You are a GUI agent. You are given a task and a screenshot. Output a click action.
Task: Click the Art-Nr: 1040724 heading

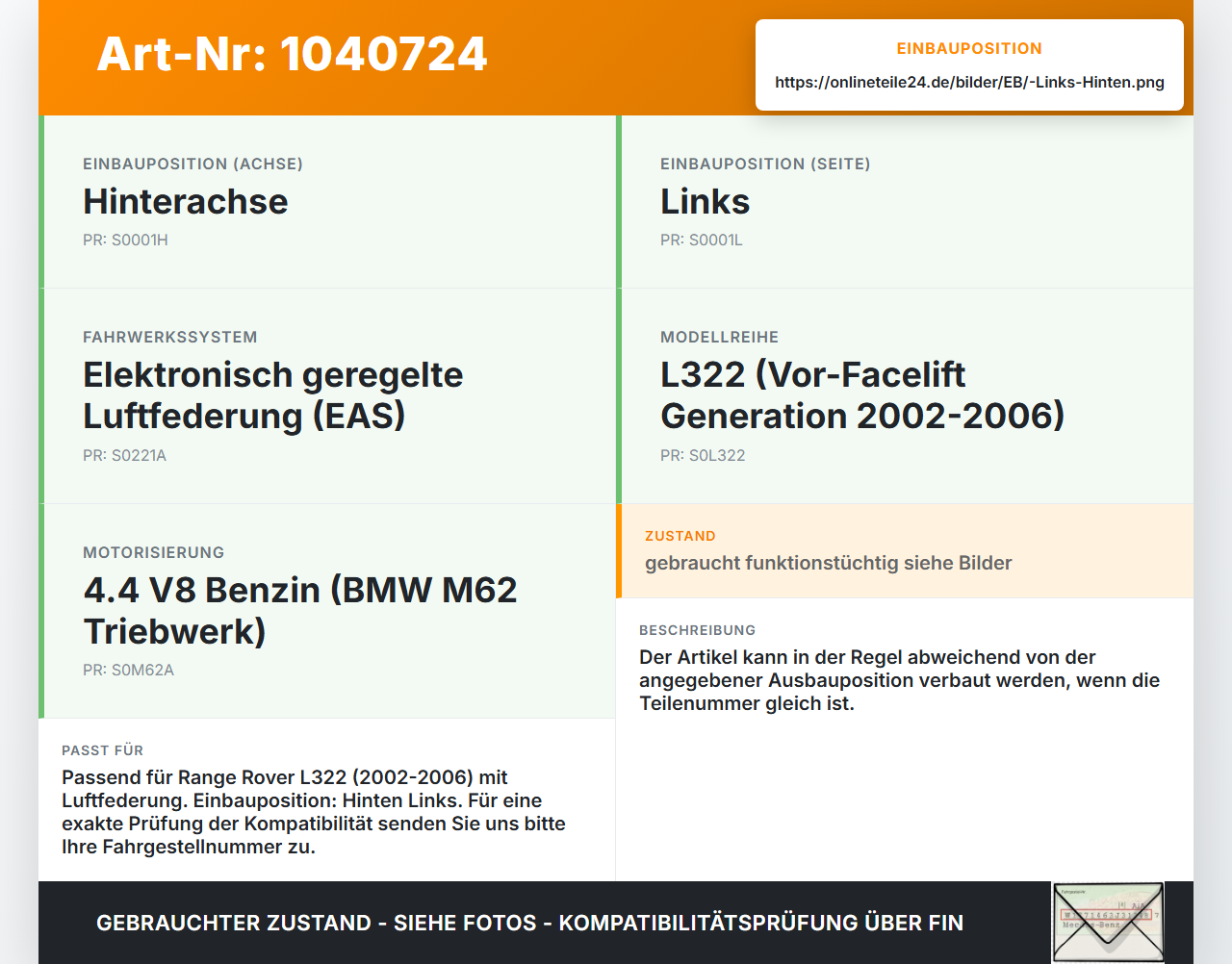(x=292, y=54)
